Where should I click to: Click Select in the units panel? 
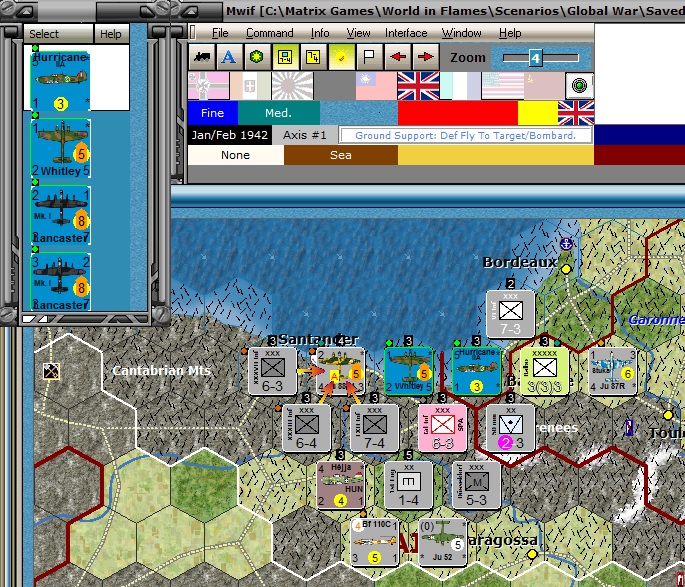59,34
